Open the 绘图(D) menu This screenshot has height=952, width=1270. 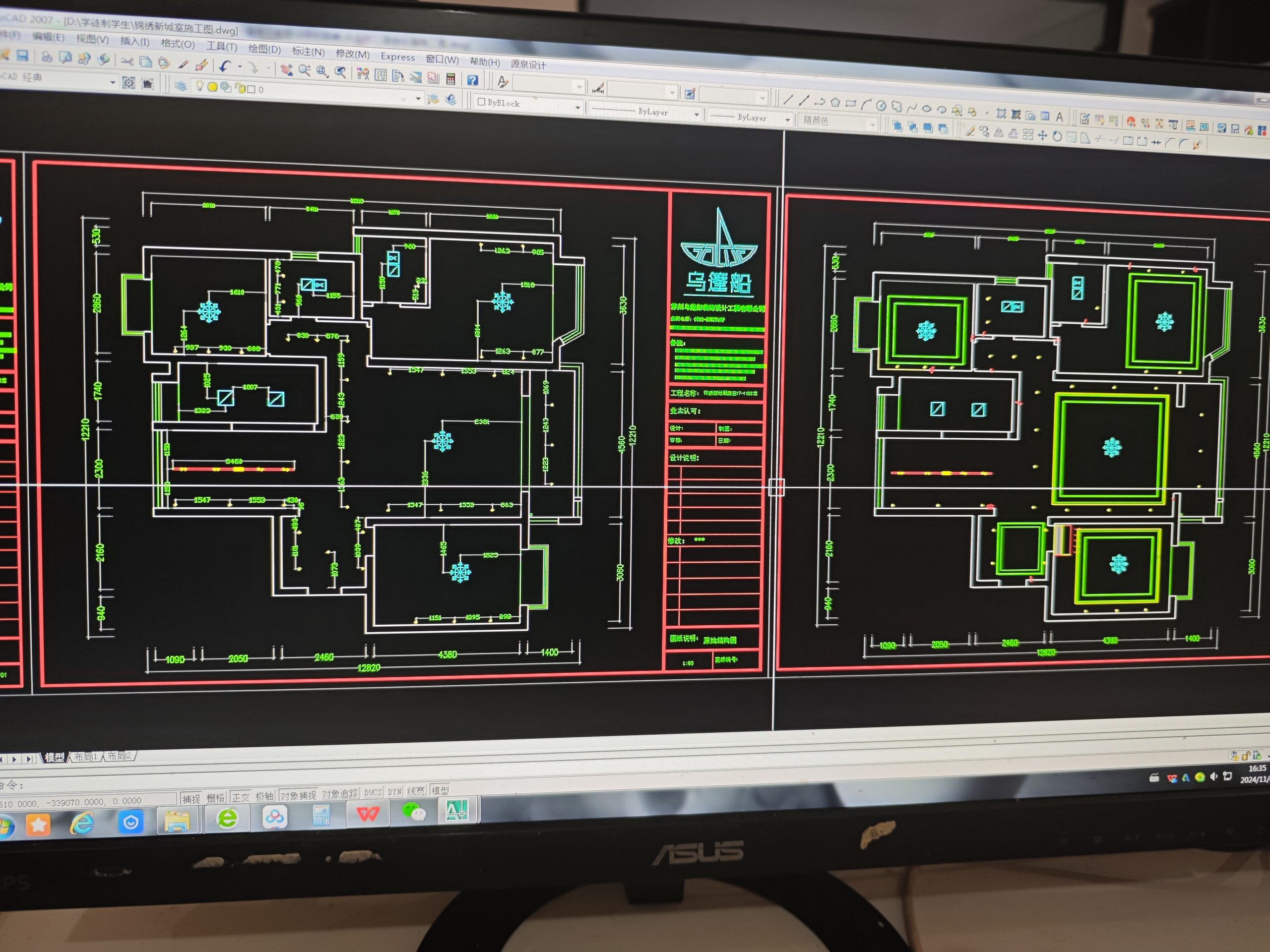264,50
